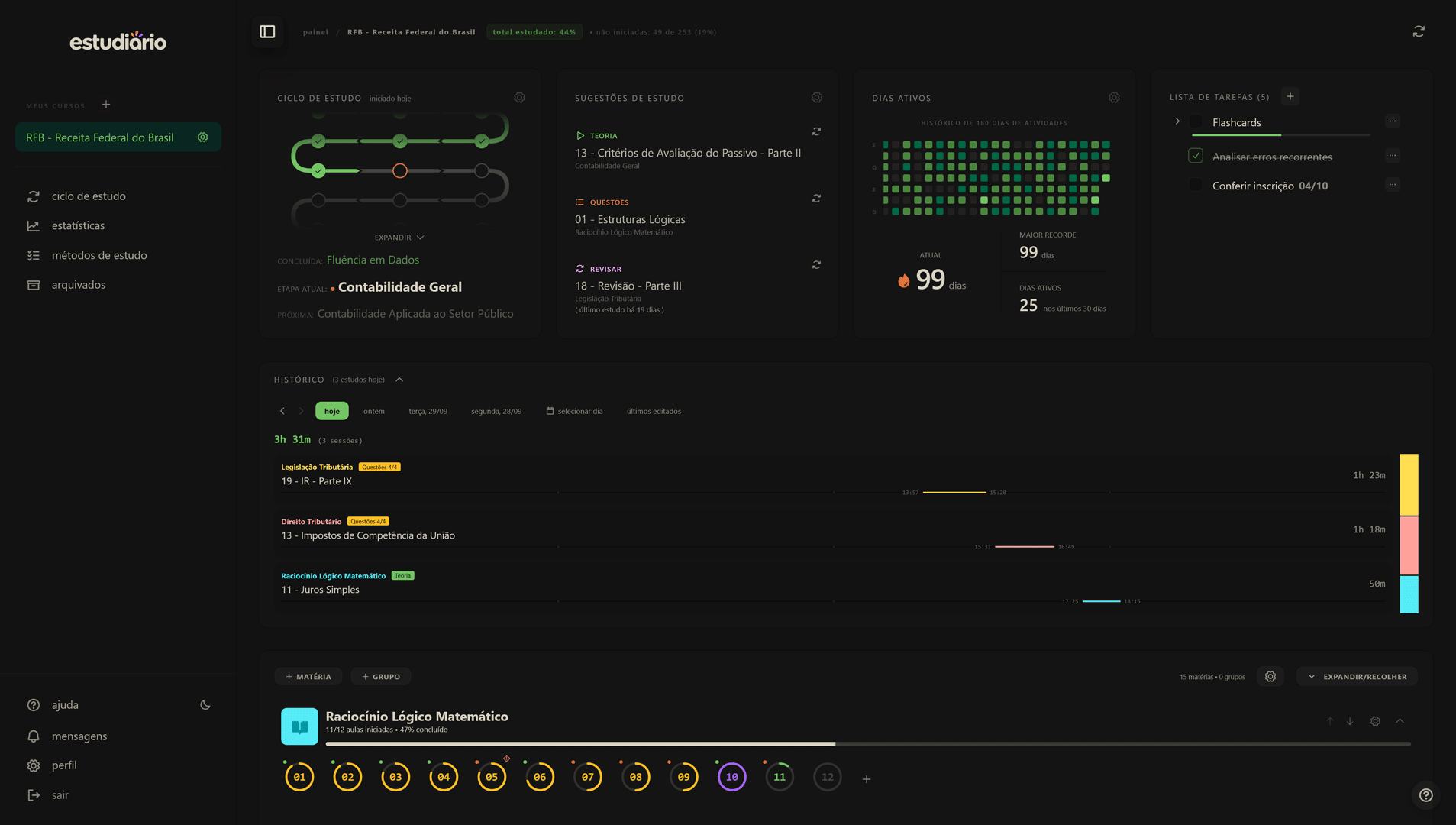This screenshot has height=825, width=1456.
Task: Expand the study cycle diagram
Action: coord(399,238)
